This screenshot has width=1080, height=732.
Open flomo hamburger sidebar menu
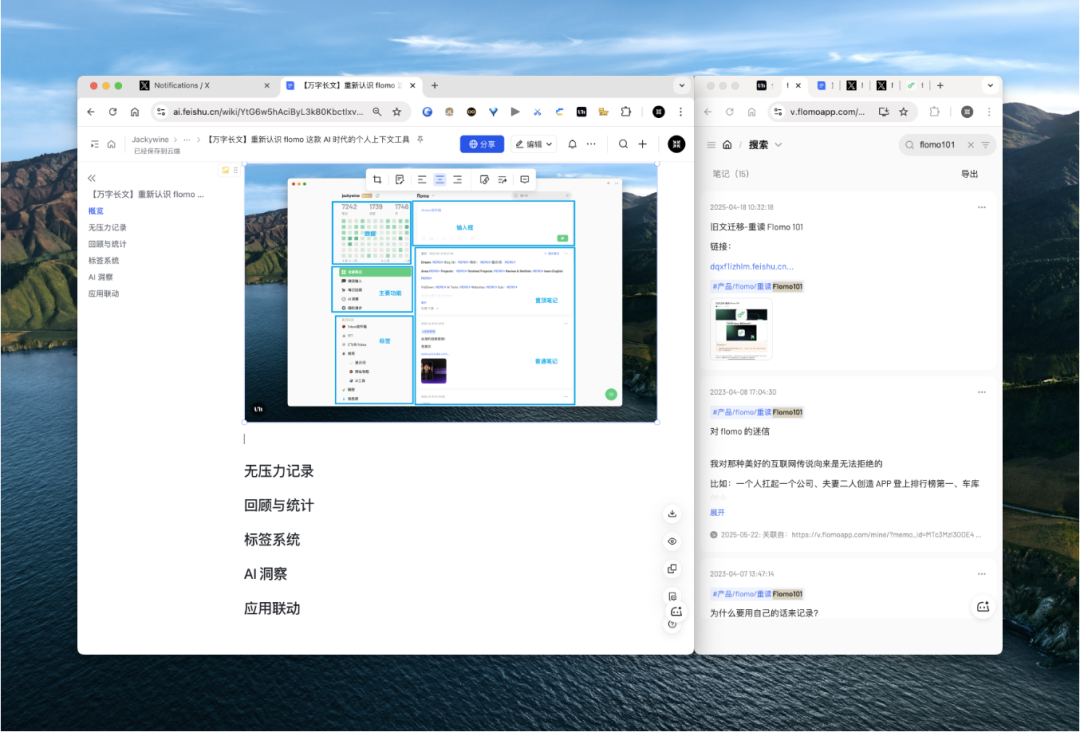coord(712,145)
